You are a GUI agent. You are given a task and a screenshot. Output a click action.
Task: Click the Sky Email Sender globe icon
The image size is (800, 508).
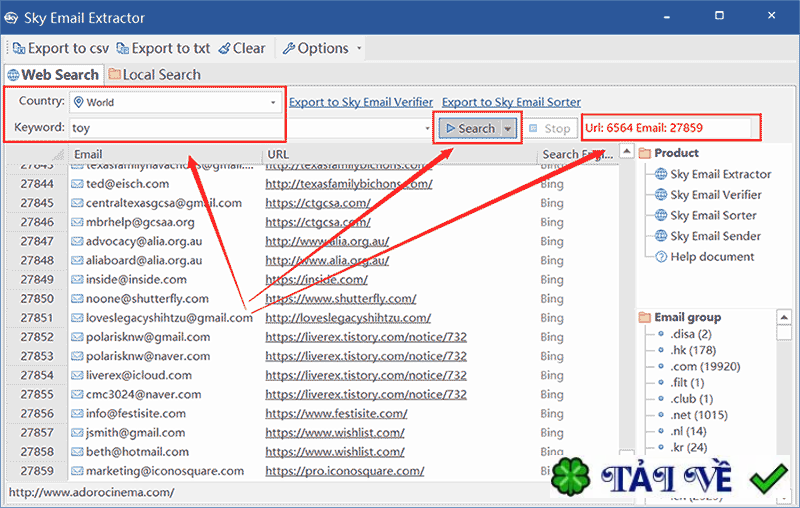661,236
